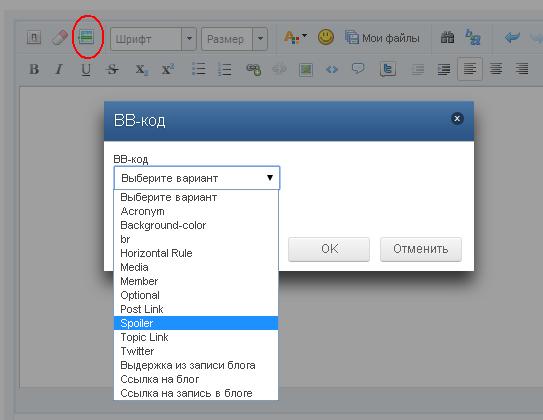Choose the Выберите вариант list option
The height and width of the screenshot is (420, 543).
click(196, 197)
